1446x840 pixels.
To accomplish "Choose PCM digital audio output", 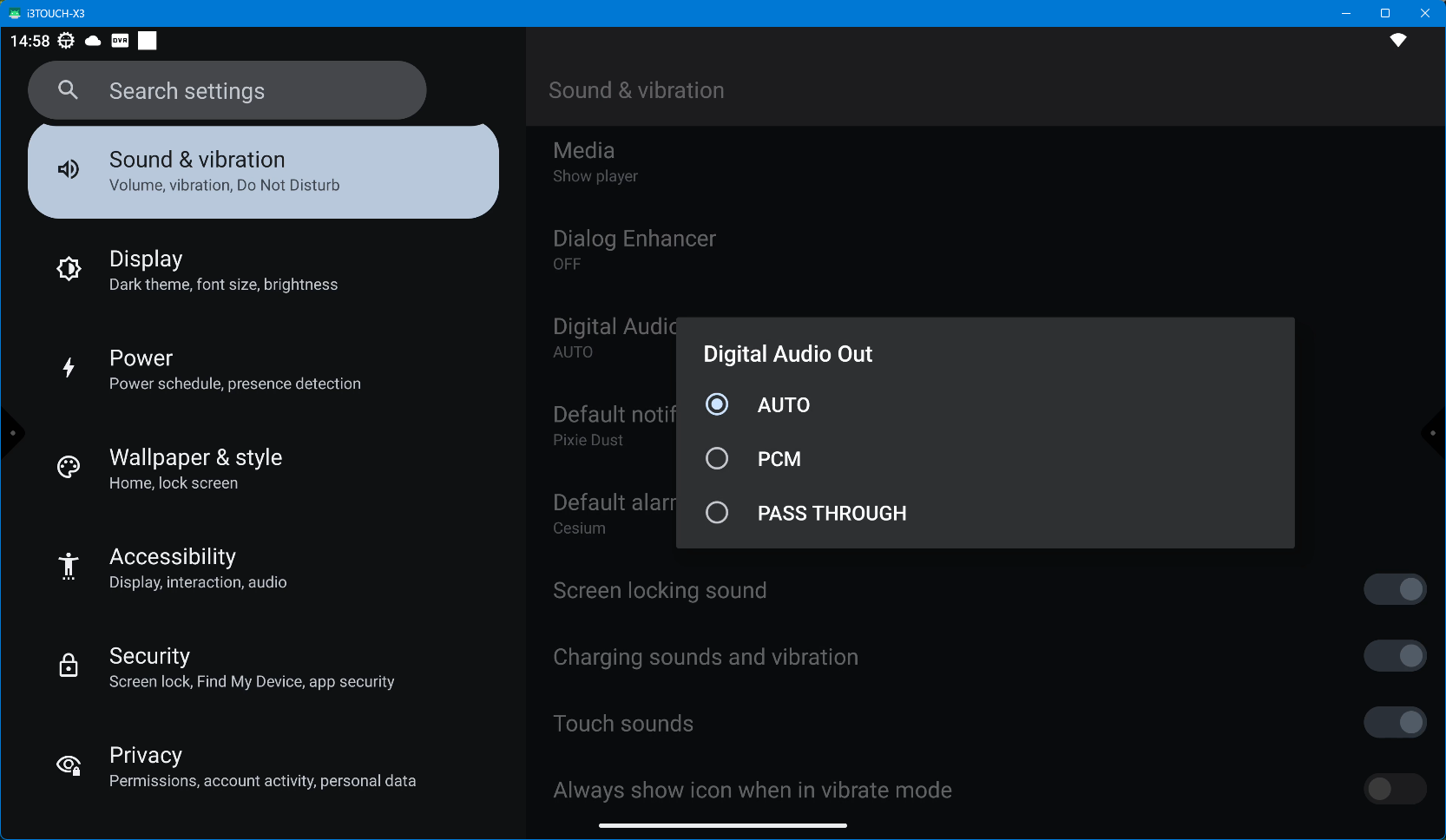I will pos(717,458).
